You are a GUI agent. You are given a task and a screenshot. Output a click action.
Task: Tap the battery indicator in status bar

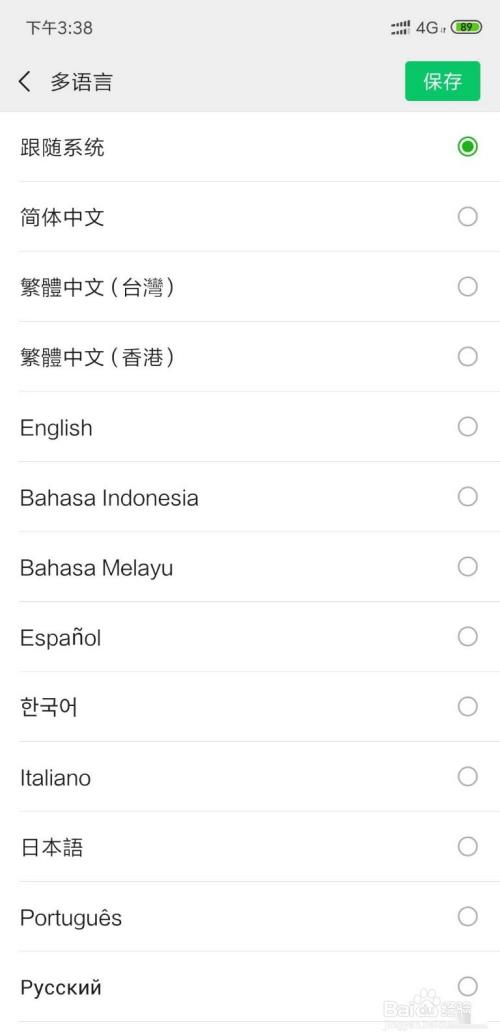tap(466, 27)
